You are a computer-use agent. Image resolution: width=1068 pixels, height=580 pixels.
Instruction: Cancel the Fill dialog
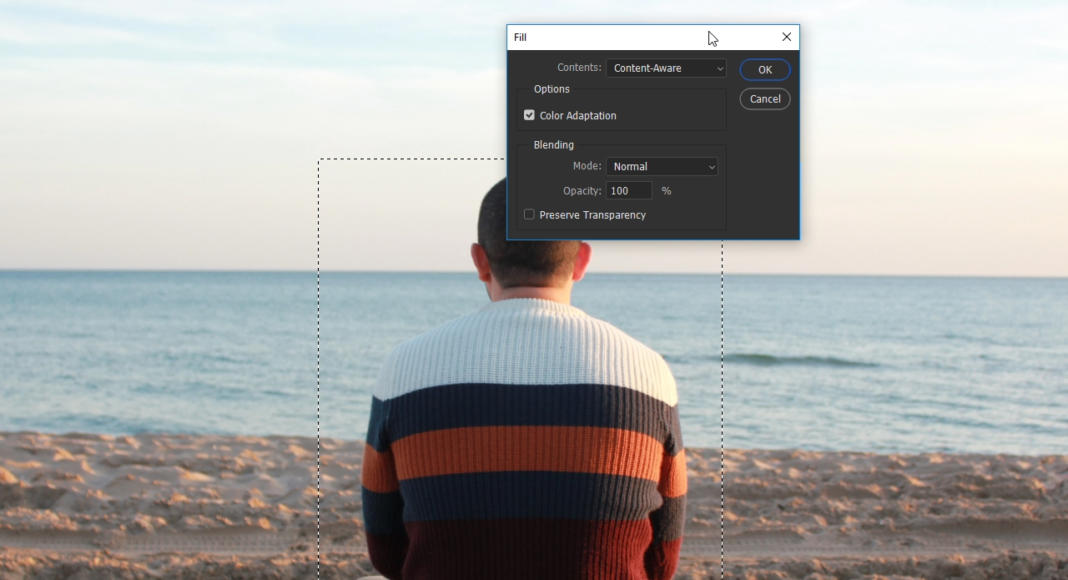765,99
